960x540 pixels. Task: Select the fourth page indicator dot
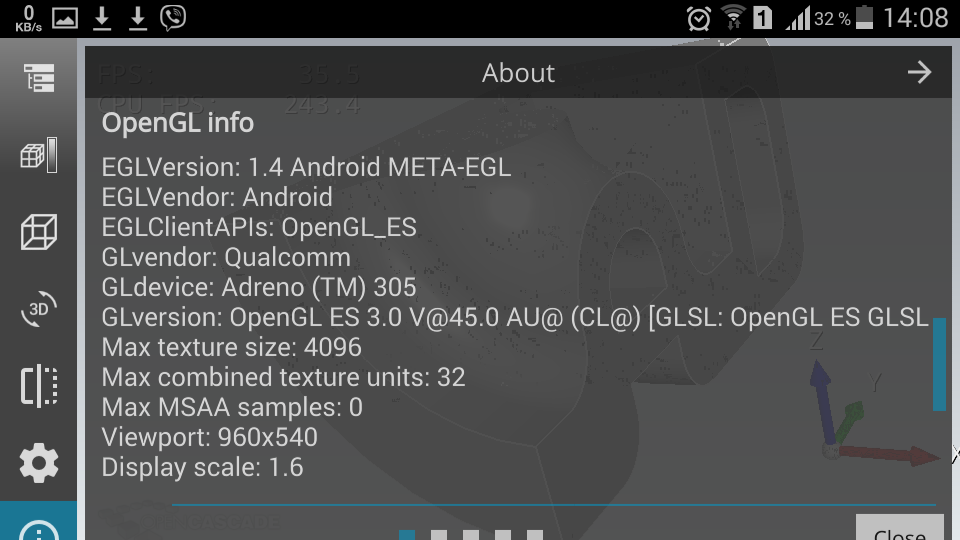pyautogui.click(x=503, y=535)
